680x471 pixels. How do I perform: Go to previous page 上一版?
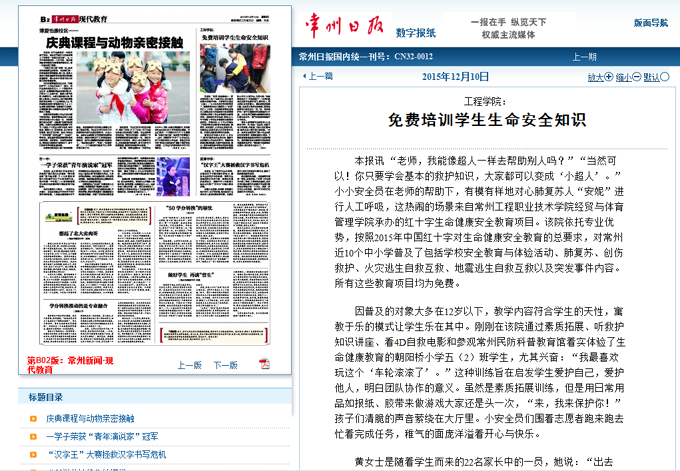[x=190, y=365]
